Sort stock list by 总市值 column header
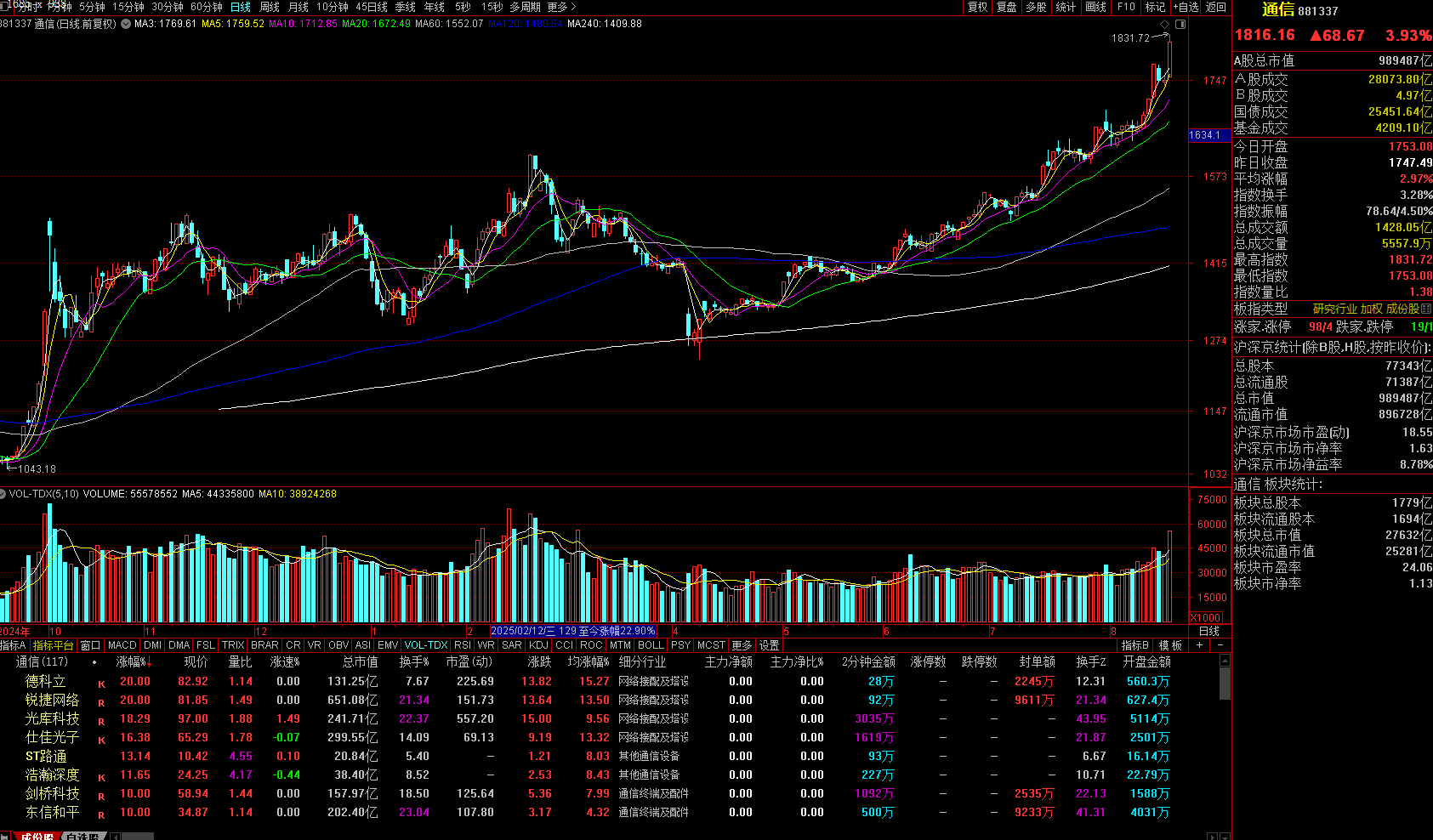1433x840 pixels. tap(361, 661)
